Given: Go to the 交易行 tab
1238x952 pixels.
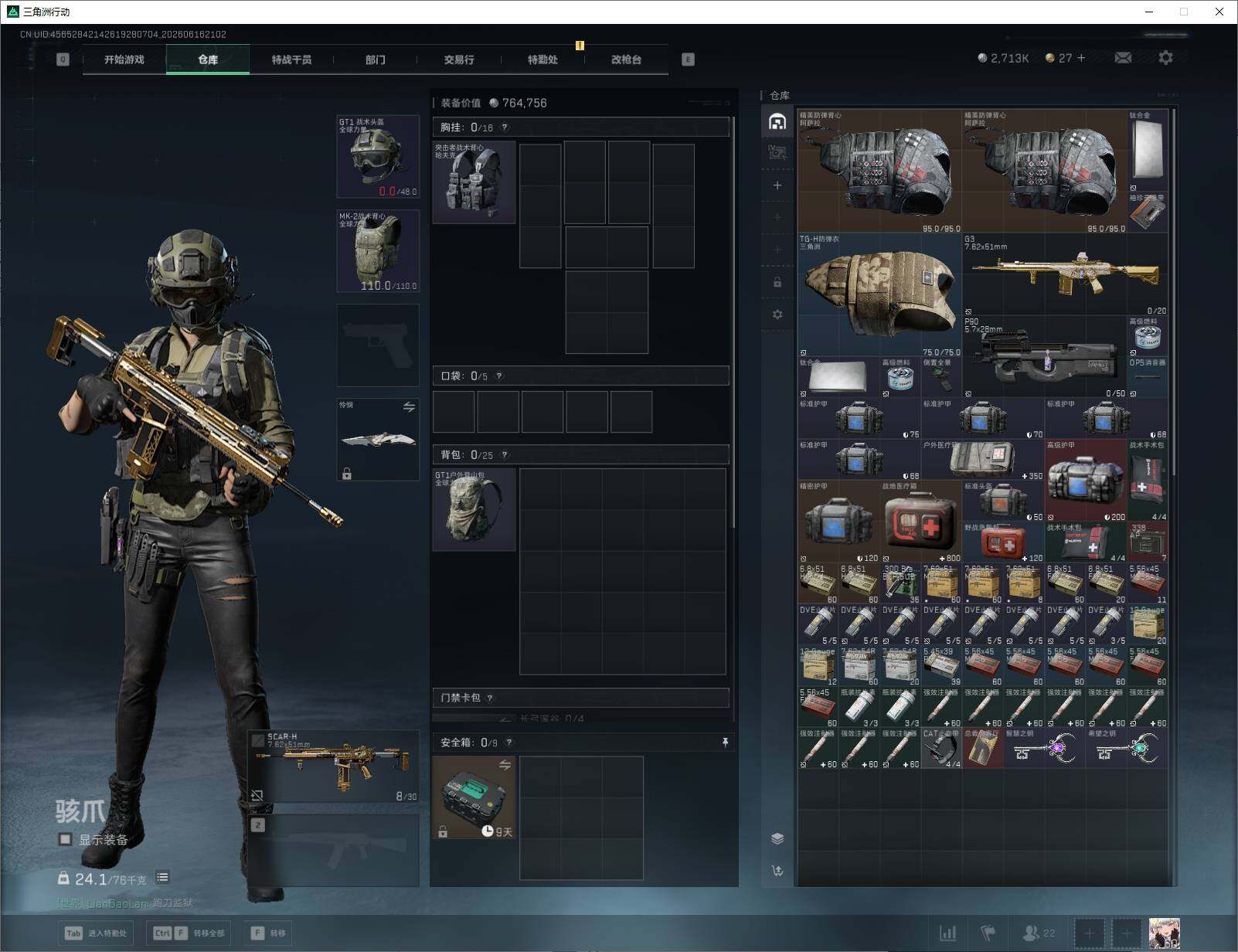Looking at the screenshot, I should click(459, 59).
